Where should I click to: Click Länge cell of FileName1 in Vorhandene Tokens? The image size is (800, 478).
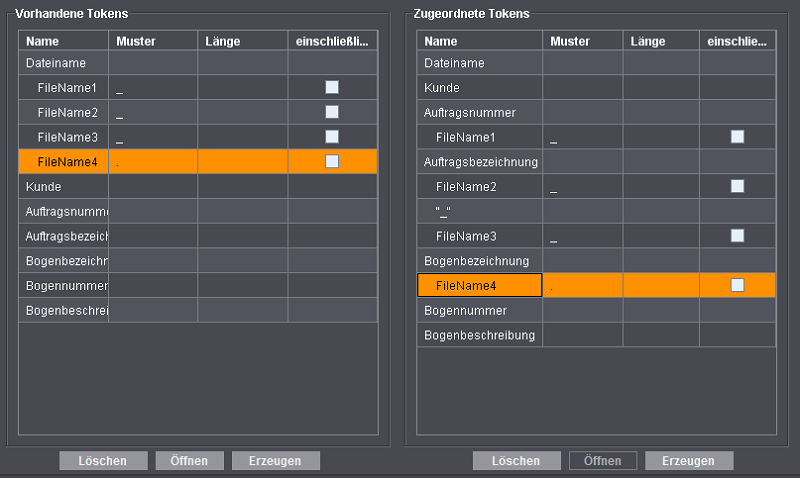tap(242, 88)
